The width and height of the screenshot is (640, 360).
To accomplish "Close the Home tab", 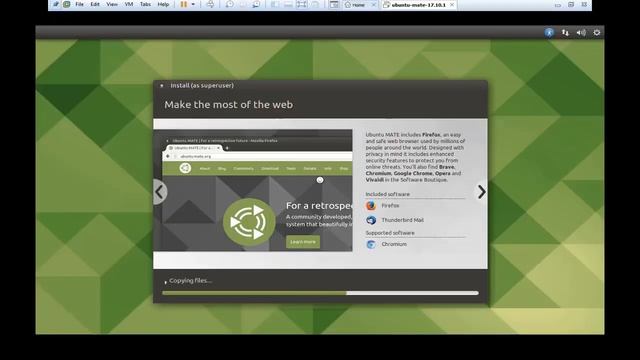I will click(373, 5).
